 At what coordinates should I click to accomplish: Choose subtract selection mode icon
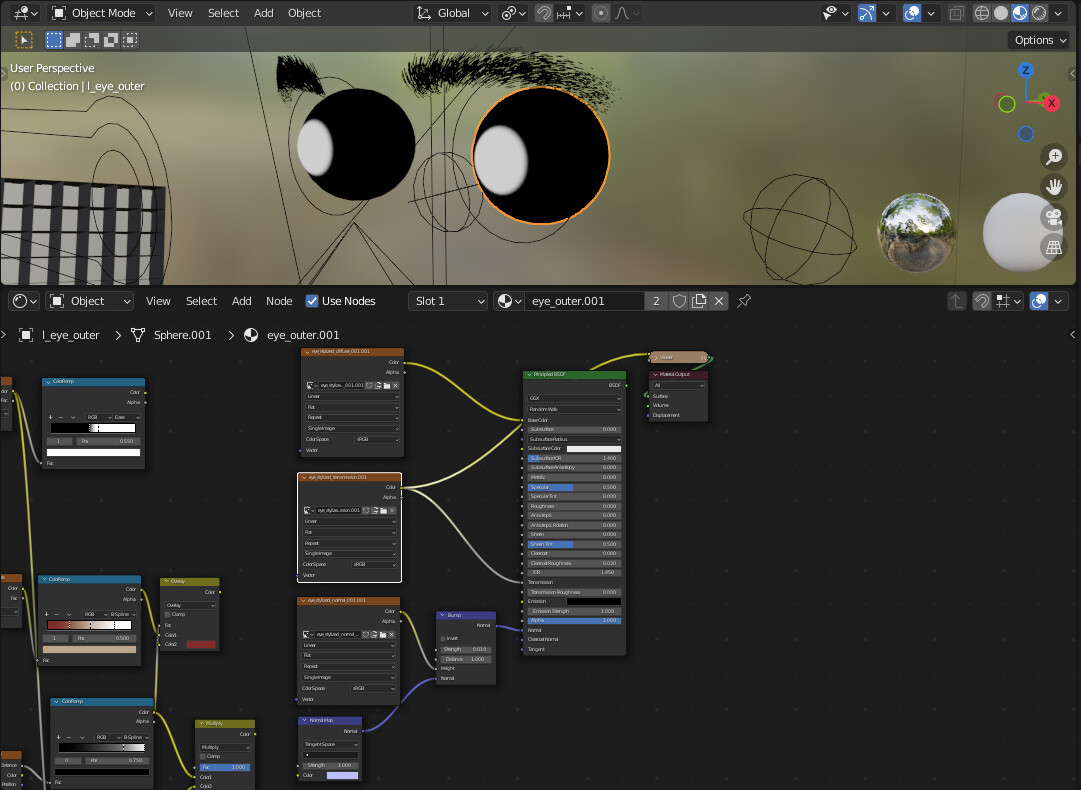point(92,40)
